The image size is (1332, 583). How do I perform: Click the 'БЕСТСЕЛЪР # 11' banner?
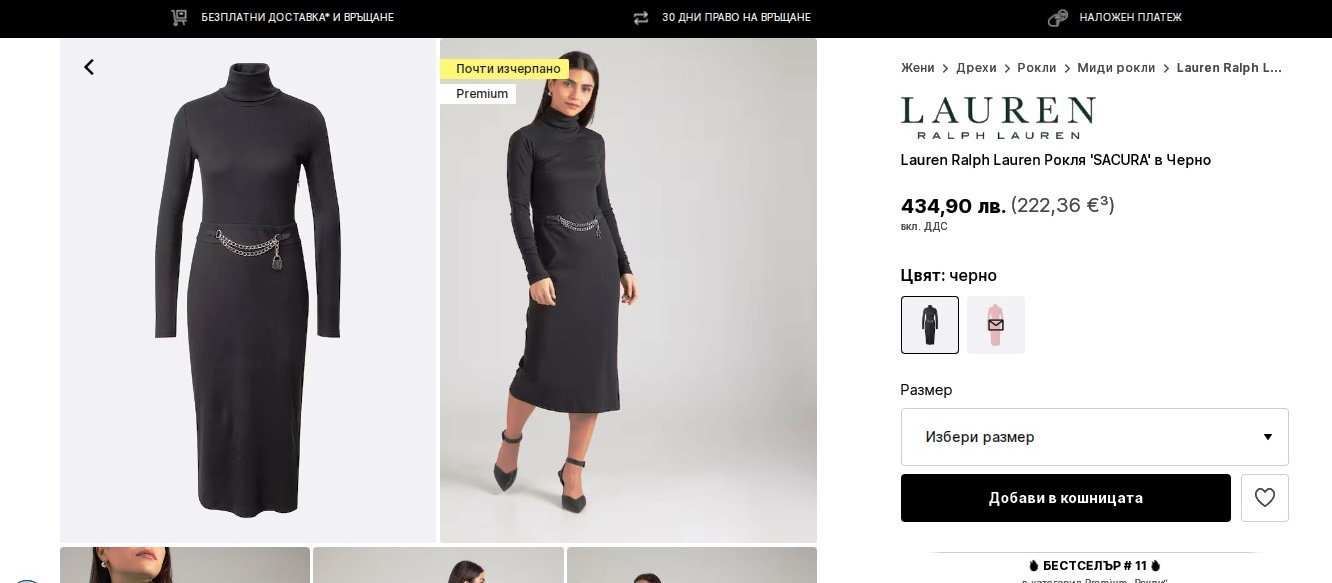[1094, 566]
